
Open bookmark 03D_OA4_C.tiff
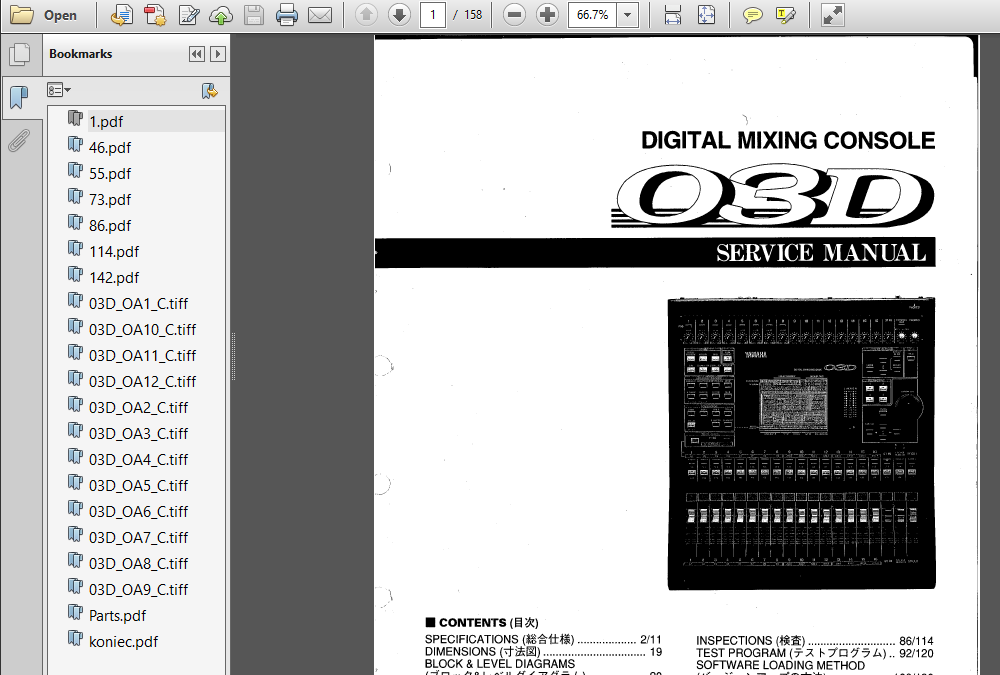pos(138,460)
